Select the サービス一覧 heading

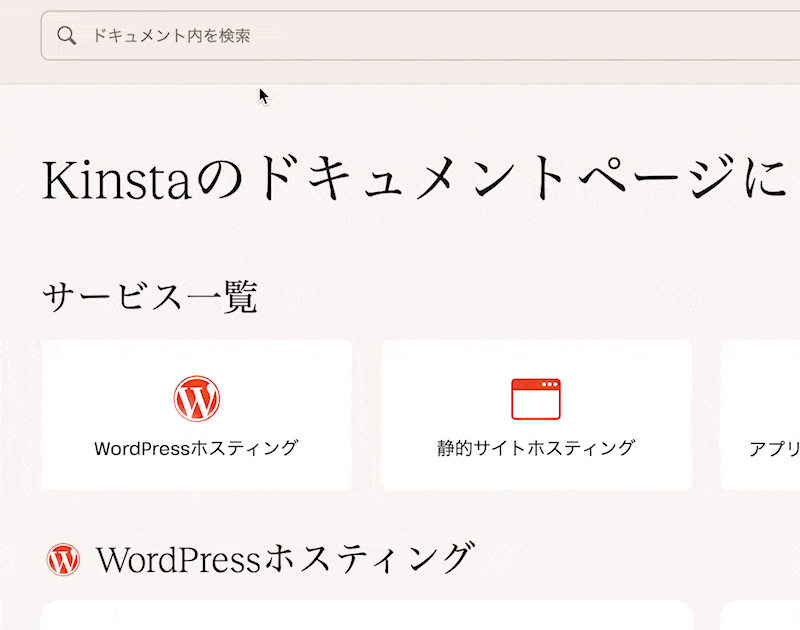coord(150,296)
